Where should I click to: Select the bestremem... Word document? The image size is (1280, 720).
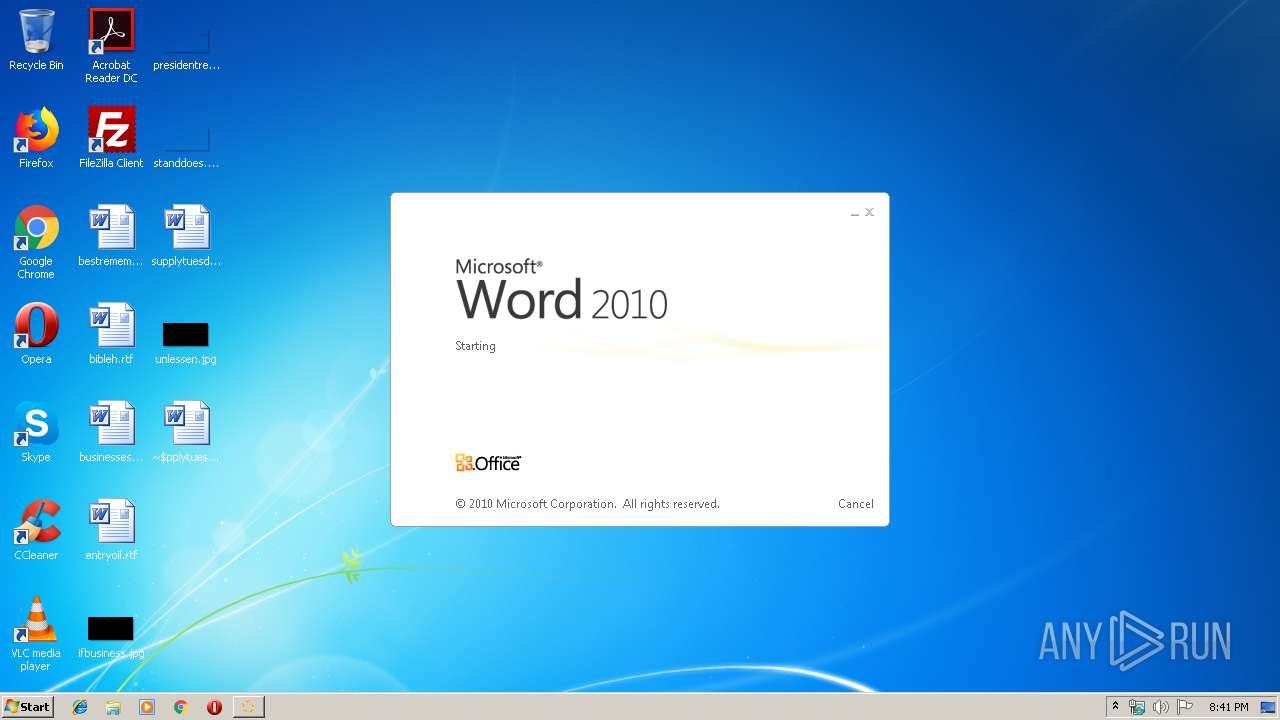[x=111, y=236]
